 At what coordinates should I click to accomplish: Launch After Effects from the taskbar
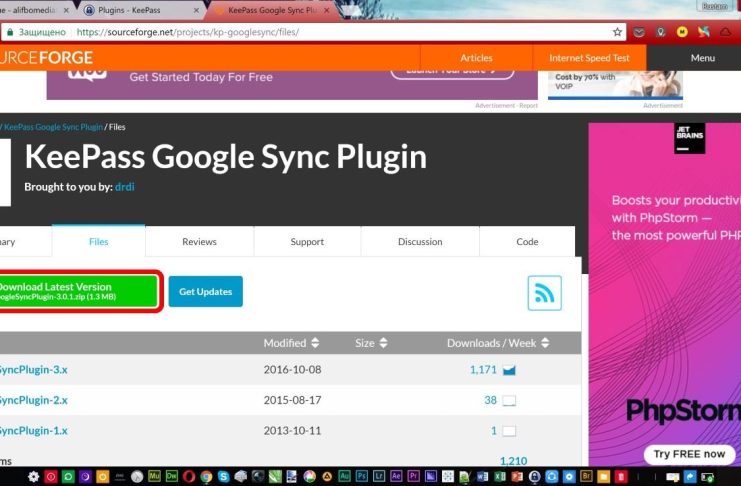pos(396,476)
